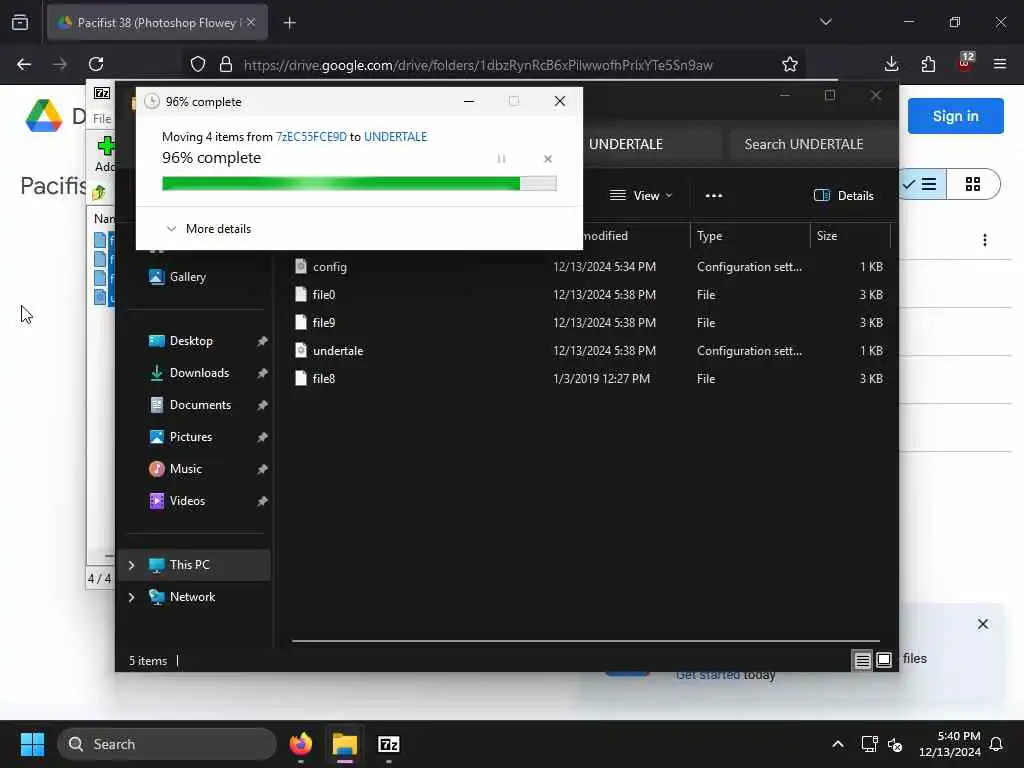Click Sign in on Google Drive

[x=955, y=116]
